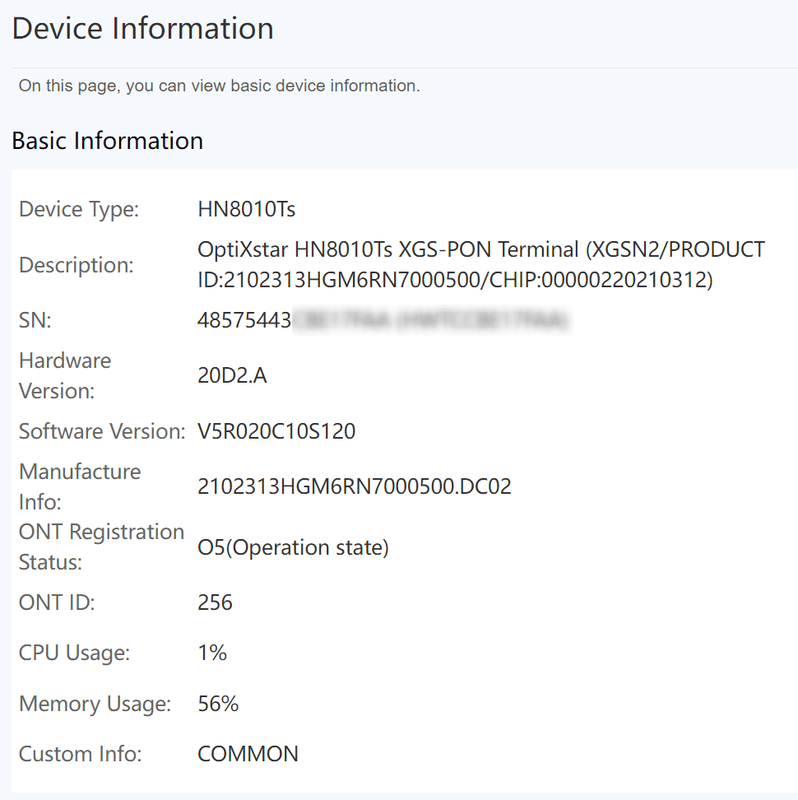The image size is (798, 800).
Task: Click the O5(Operation state) status value
Action: point(293,548)
